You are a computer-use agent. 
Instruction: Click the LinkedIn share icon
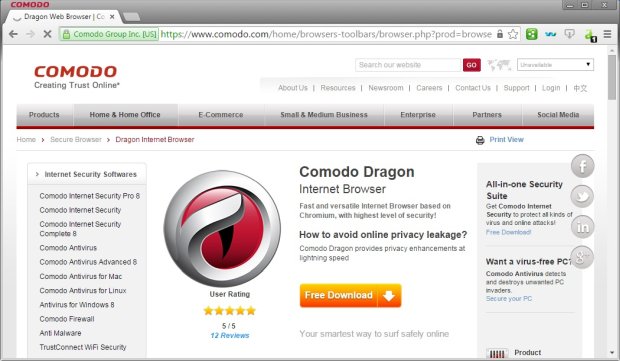coord(582,227)
